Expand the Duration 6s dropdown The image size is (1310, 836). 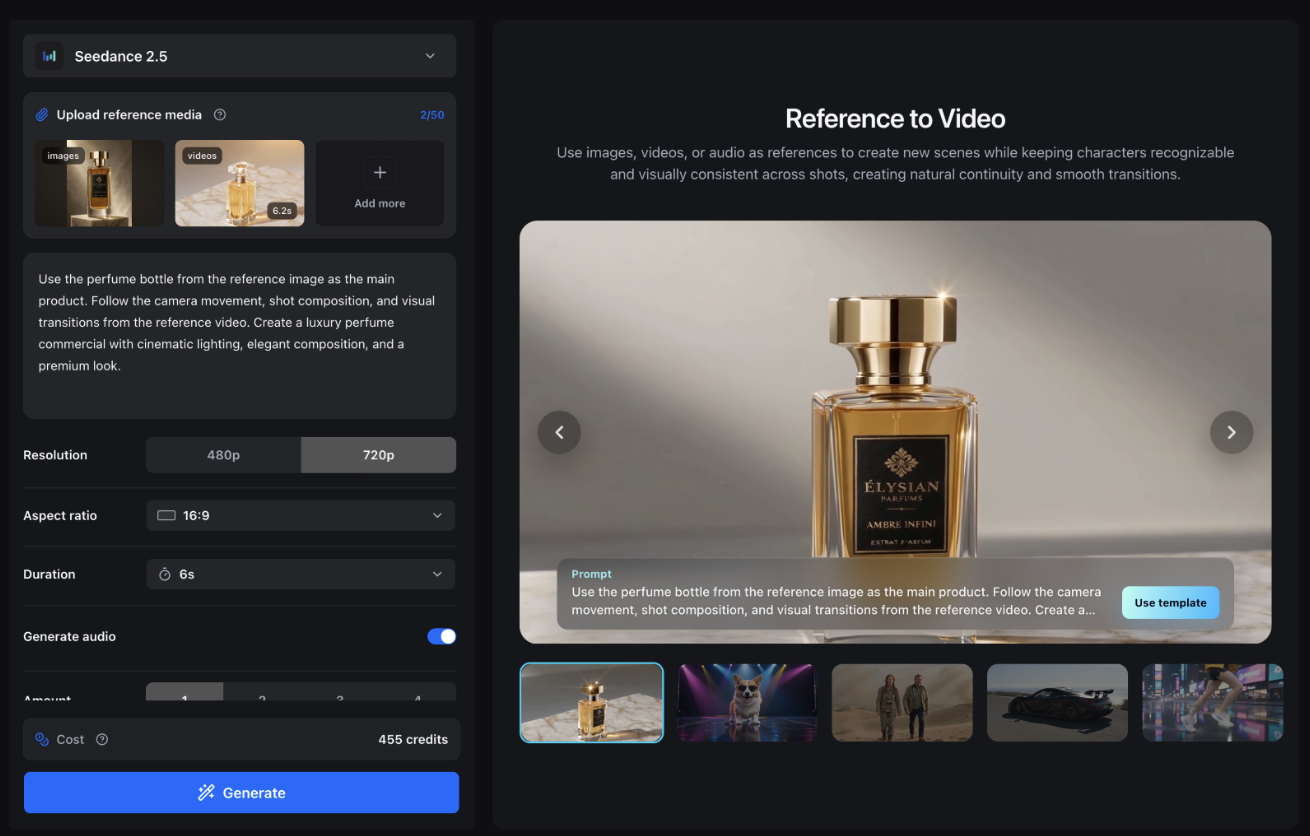pos(301,575)
